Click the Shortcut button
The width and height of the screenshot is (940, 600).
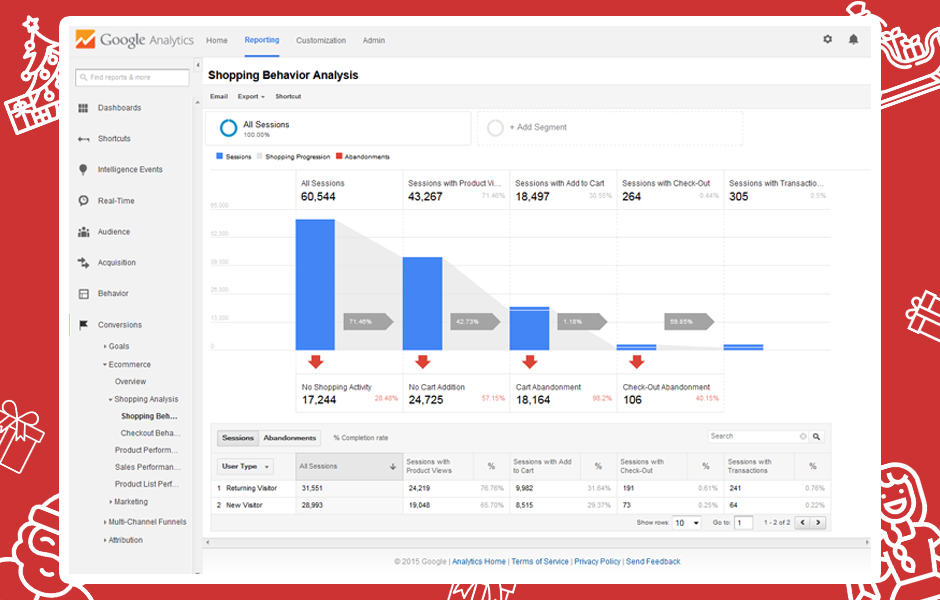[x=288, y=97]
